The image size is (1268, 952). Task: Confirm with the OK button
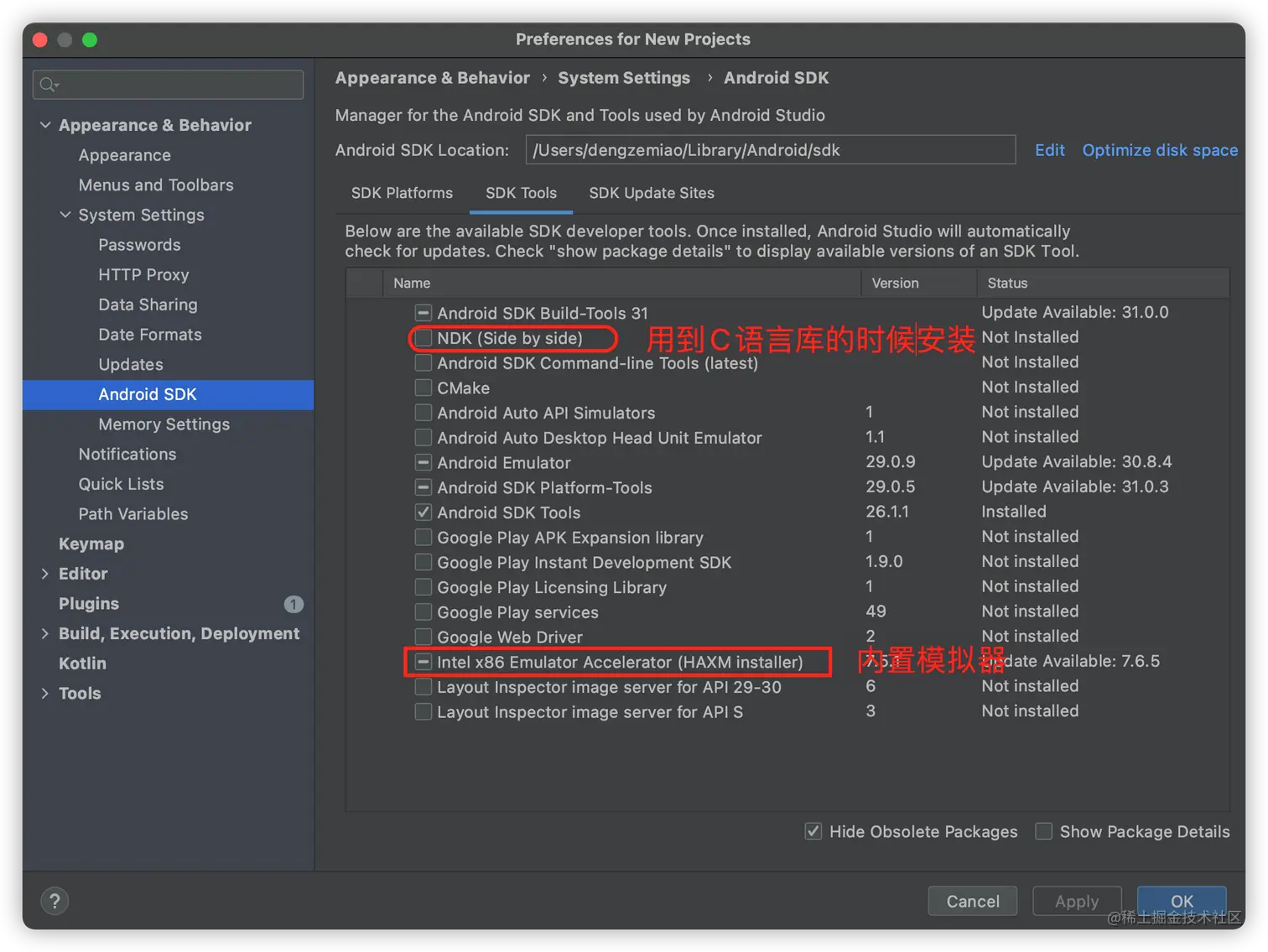point(1182,901)
